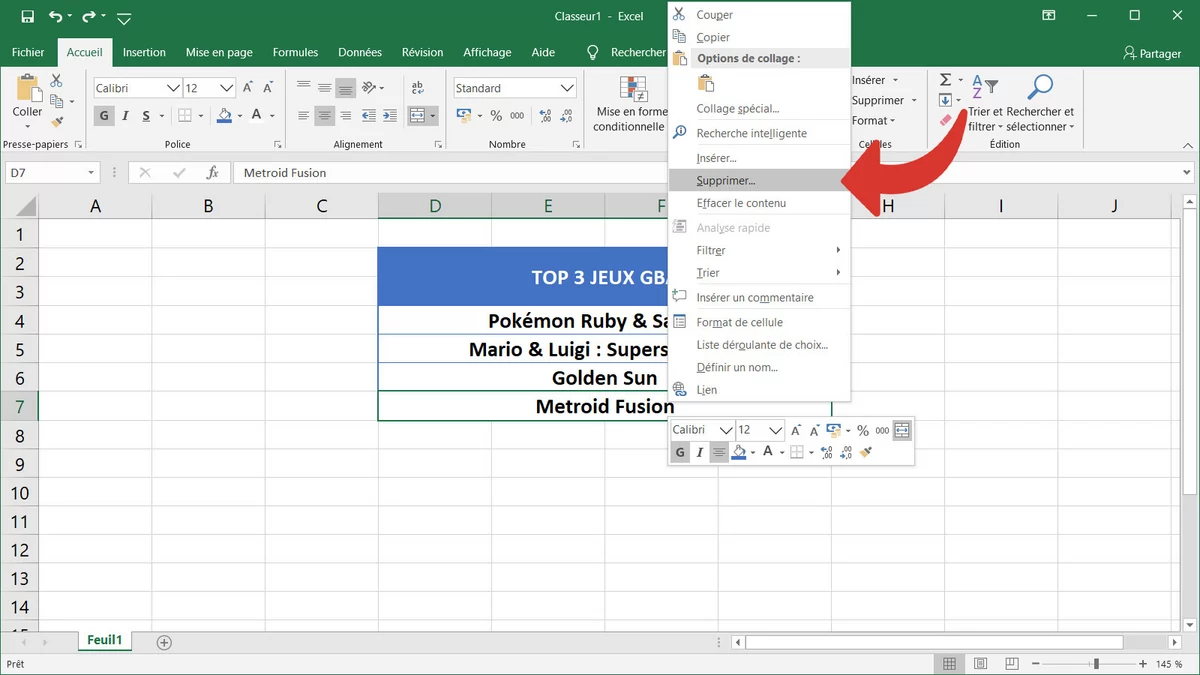Click the zoom slider in status bar
Image resolution: width=1200 pixels, height=675 pixels.
point(1097,664)
